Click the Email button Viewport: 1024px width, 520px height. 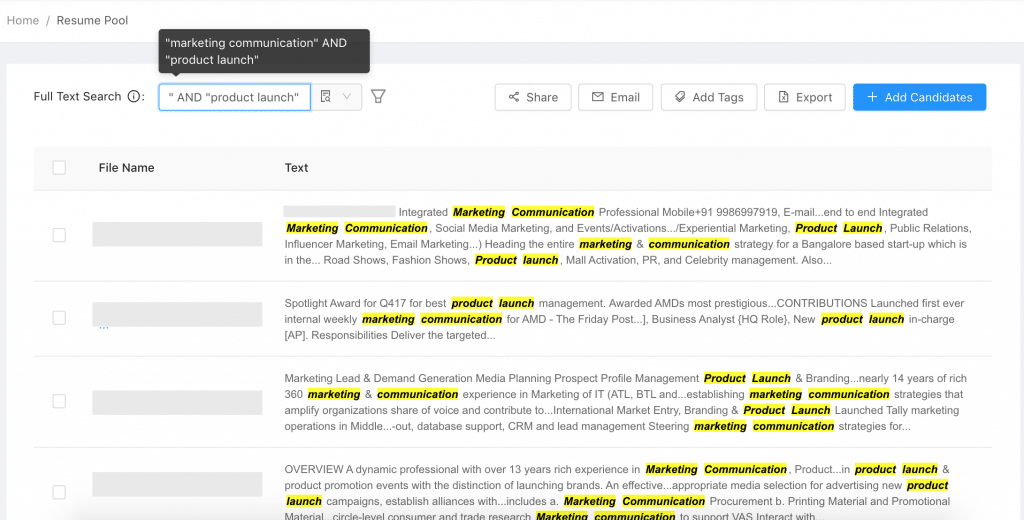tap(615, 97)
